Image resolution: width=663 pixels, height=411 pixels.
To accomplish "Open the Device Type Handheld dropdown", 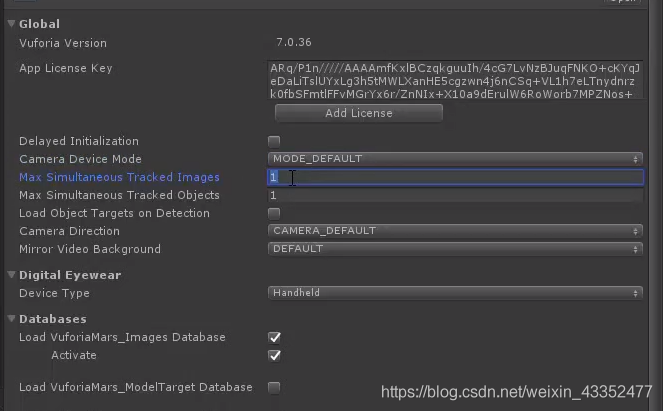I will click(x=455, y=293).
